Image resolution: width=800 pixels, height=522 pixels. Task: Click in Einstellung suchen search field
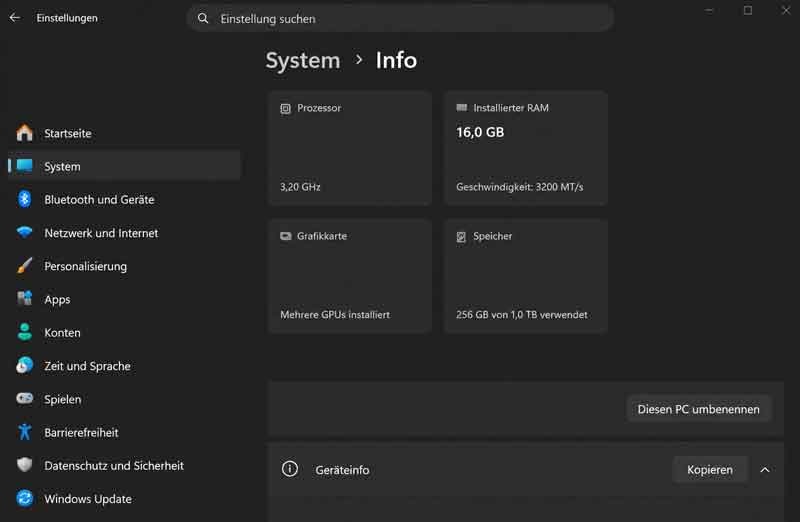(x=401, y=18)
